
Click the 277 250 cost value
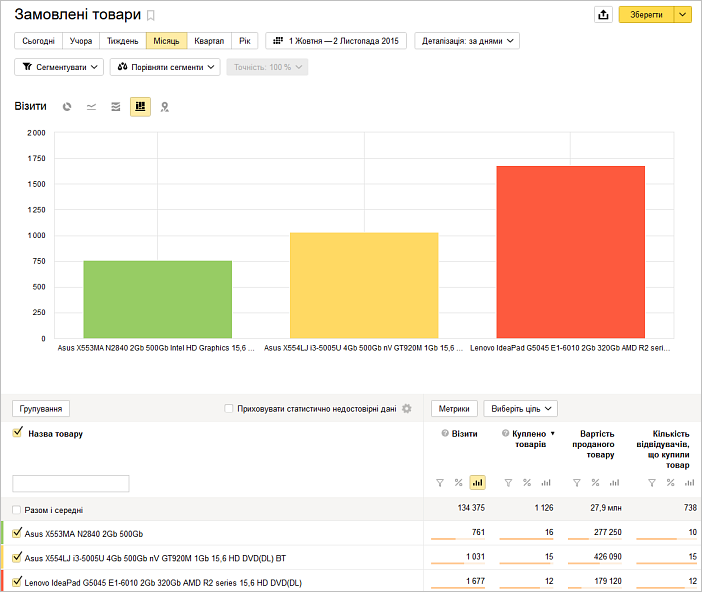point(608,532)
